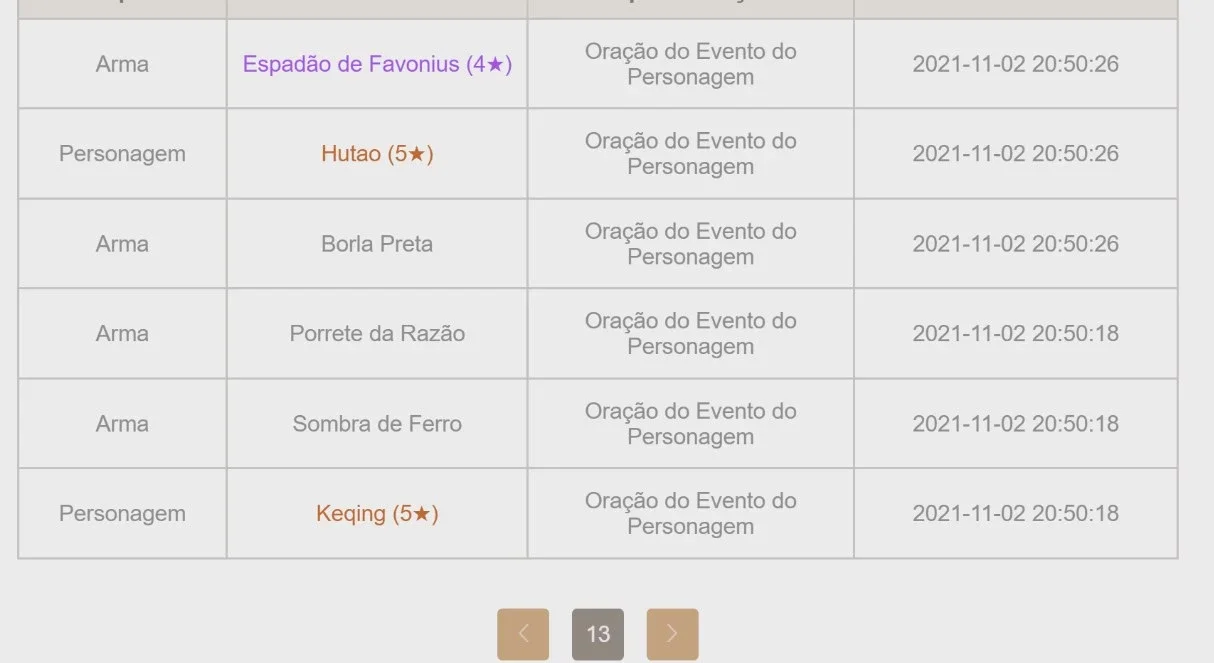Click the Arma type cell for Porrete da Razão
The width and height of the screenshot is (1214, 663).
pos(122,334)
